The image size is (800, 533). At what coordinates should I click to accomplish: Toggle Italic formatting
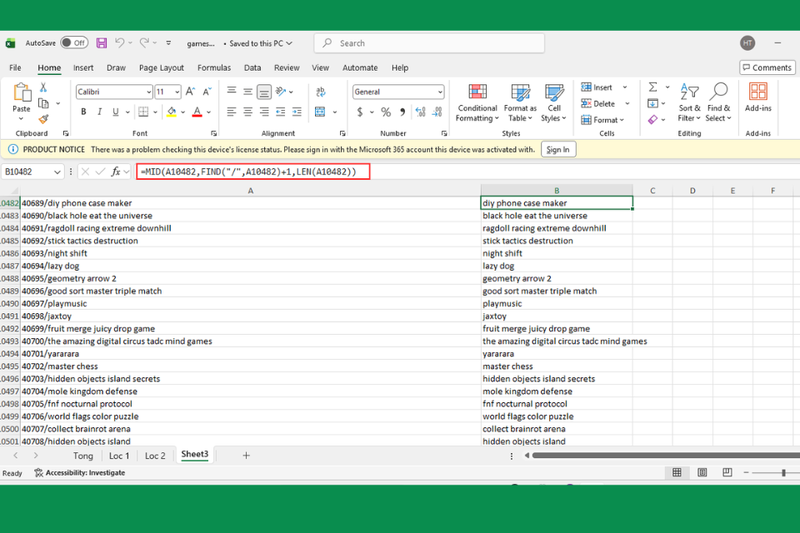click(x=99, y=112)
